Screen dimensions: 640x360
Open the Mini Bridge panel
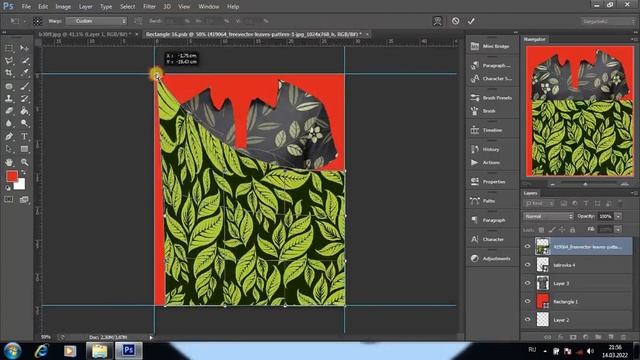(x=491, y=47)
